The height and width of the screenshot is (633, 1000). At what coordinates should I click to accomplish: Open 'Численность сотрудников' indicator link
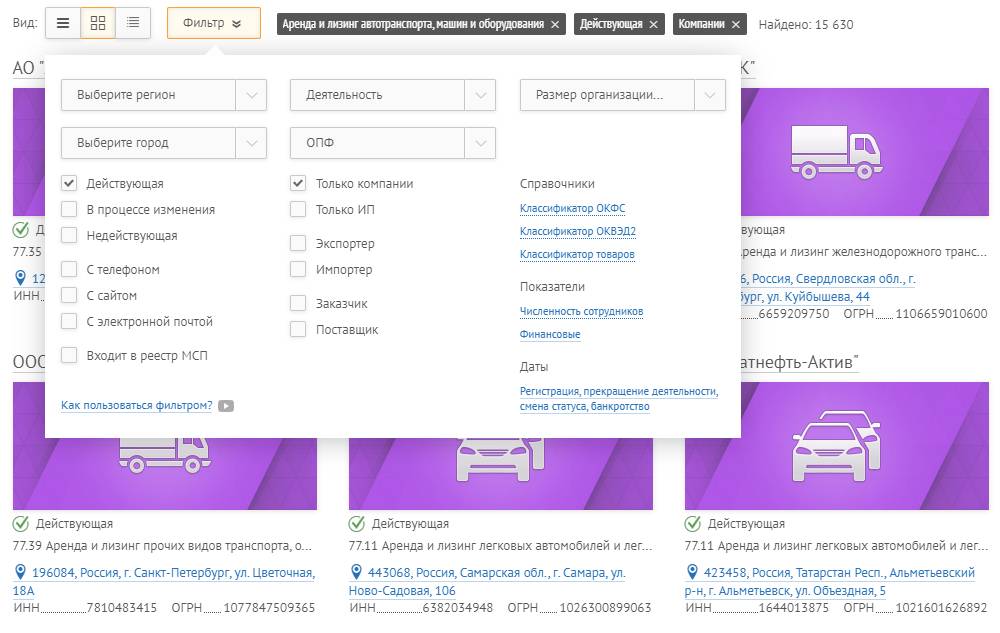click(x=581, y=312)
